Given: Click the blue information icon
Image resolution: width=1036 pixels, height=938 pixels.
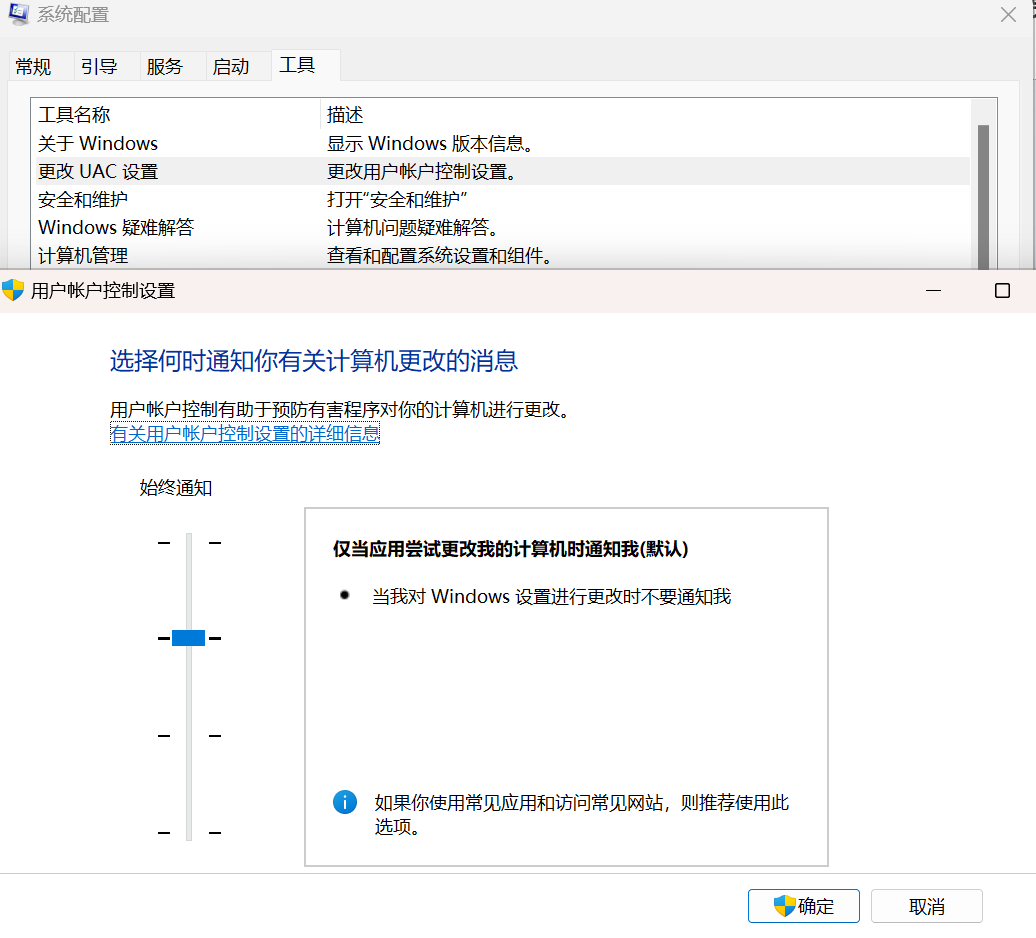Looking at the screenshot, I should pos(344,802).
